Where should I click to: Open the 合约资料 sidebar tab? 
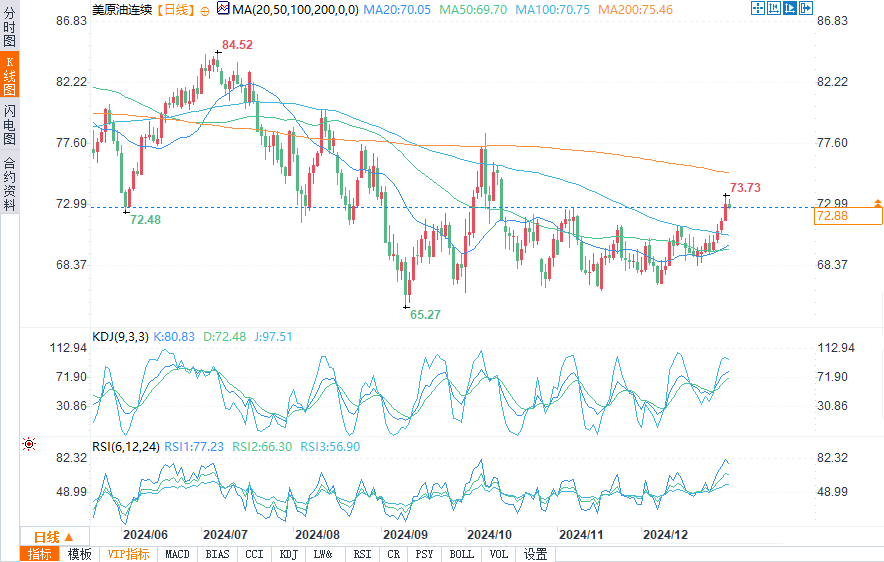pyautogui.click(x=10, y=183)
